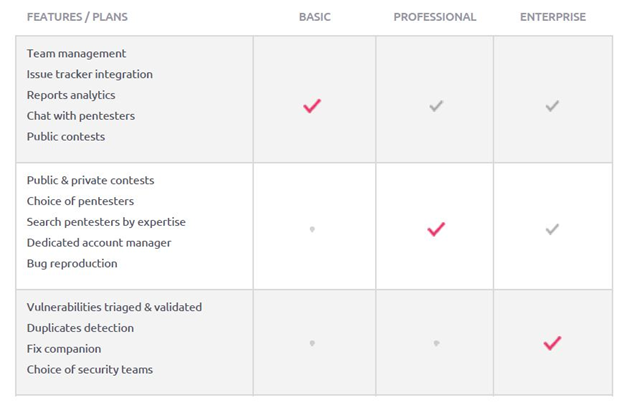Click gray checkmark in Professional column, first row
This screenshot has width=624, height=410.
[436, 105]
